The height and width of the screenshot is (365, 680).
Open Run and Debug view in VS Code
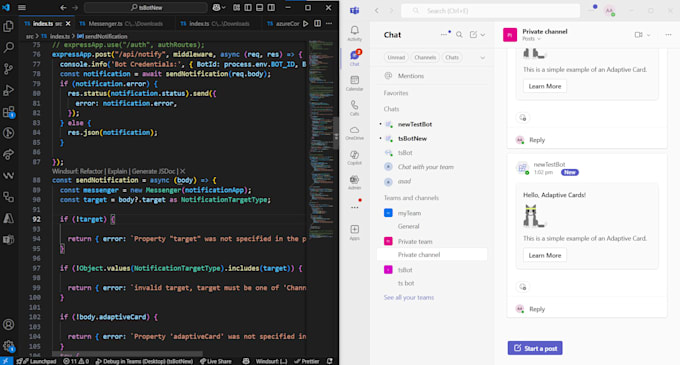tap(8, 90)
